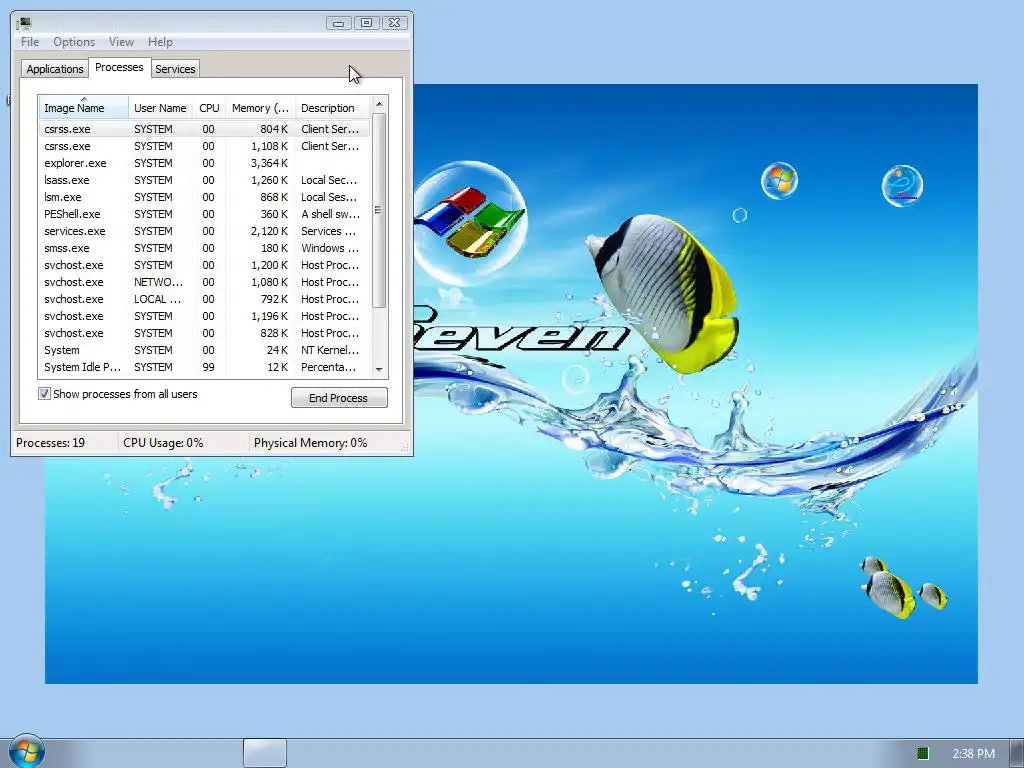This screenshot has height=768, width=1024.
Task: Click the Show desktop strip at taskbar end
Action: [1016, 753]
